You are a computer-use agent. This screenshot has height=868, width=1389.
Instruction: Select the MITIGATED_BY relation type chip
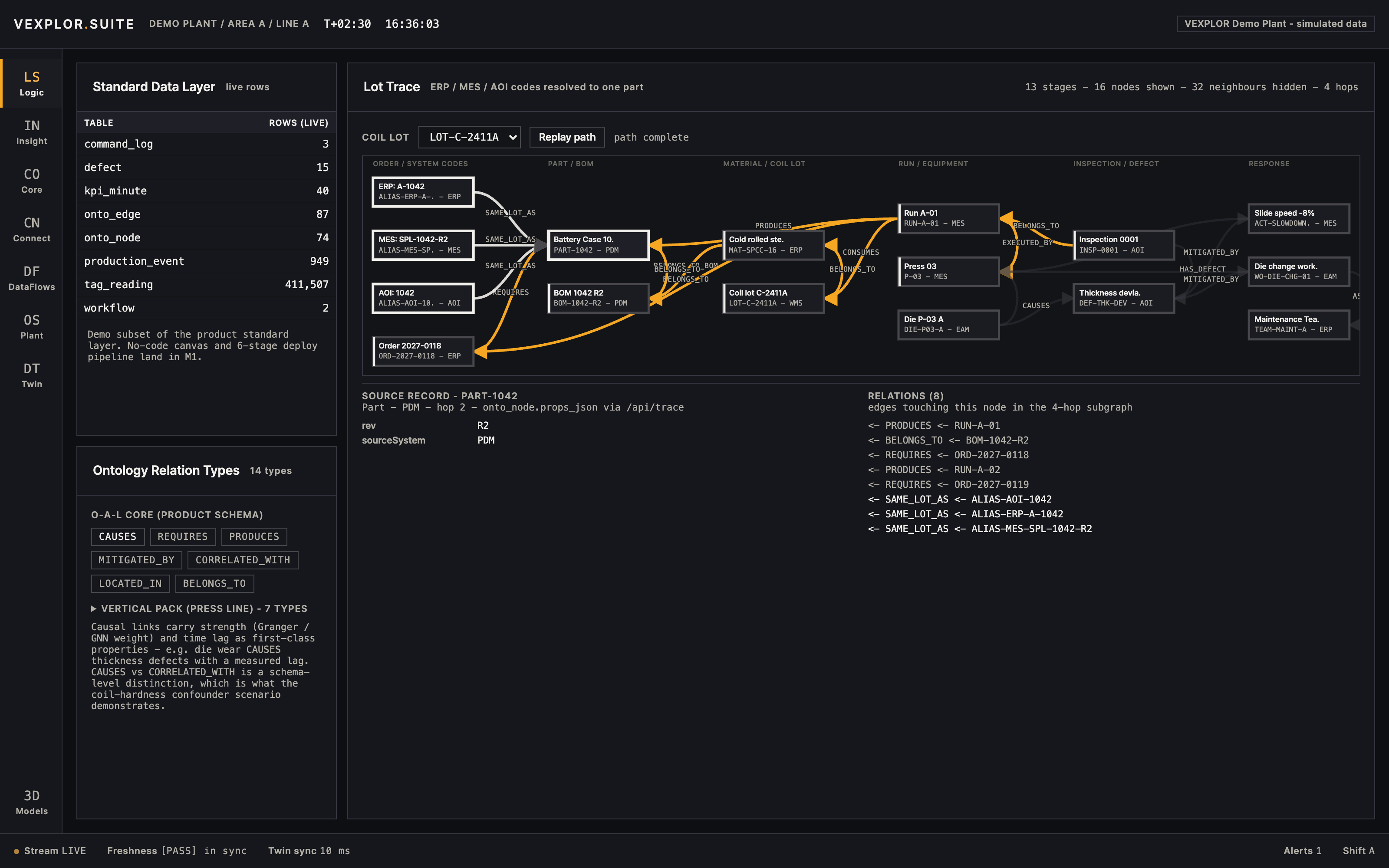(x=137, y=560)
